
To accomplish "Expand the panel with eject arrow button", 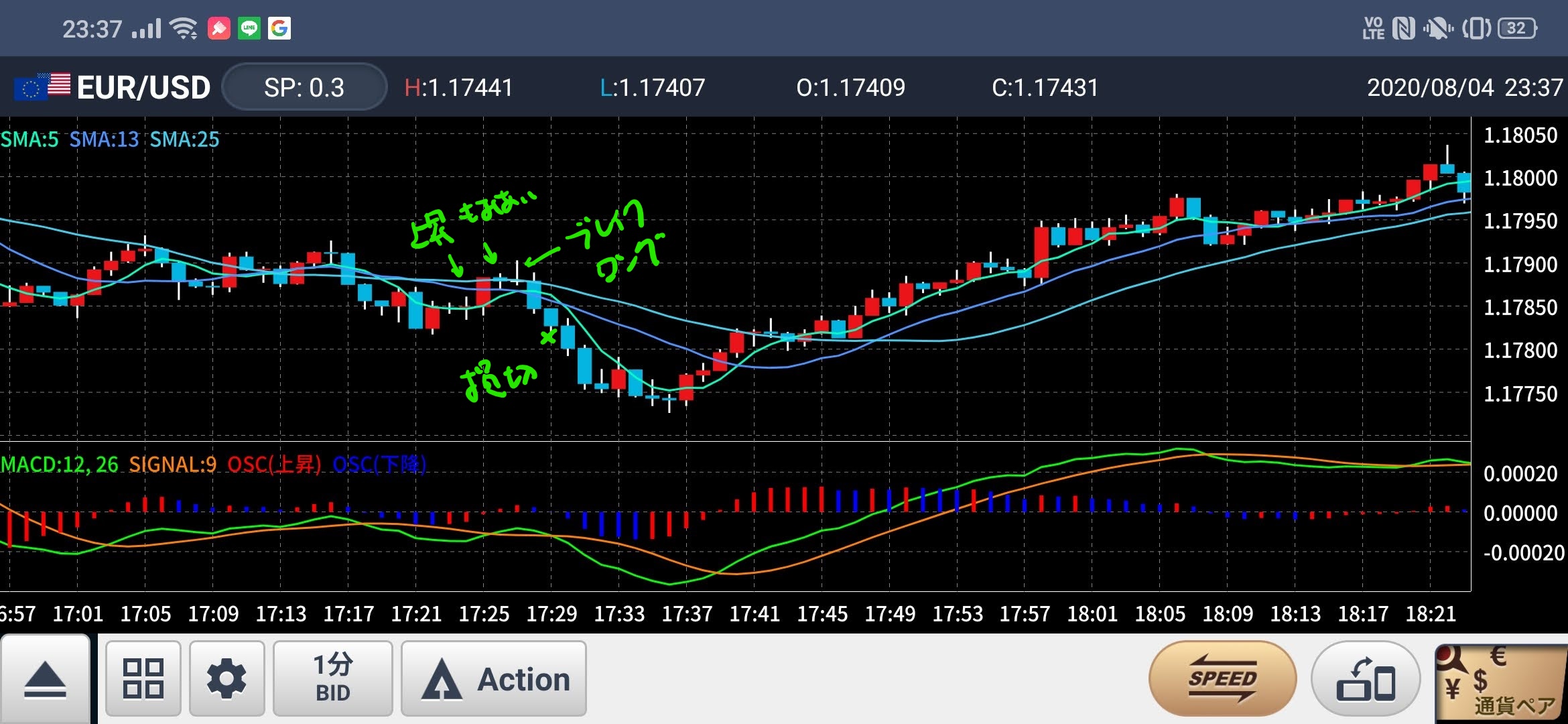I will (x=45, y=680).
